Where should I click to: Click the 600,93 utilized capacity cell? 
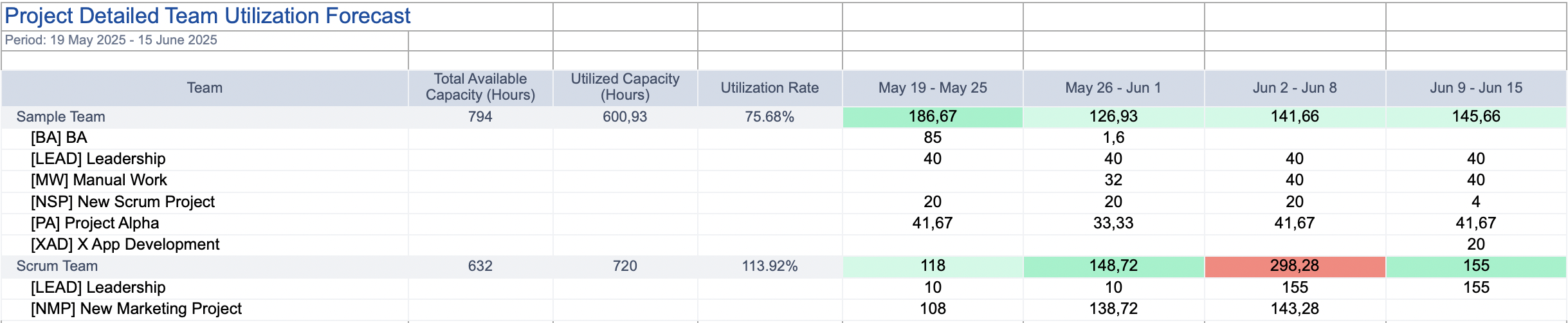624,117
